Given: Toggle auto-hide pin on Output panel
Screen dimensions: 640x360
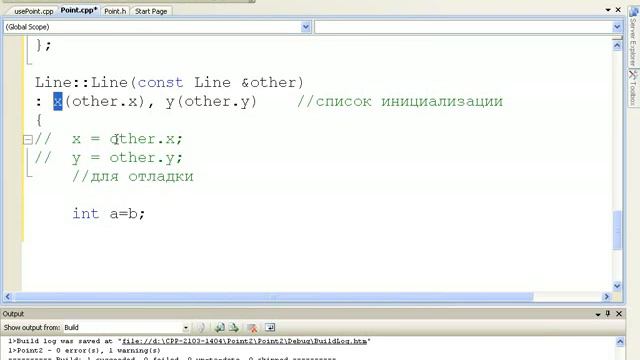Looking at the screenshot, I should coord(608,313).
